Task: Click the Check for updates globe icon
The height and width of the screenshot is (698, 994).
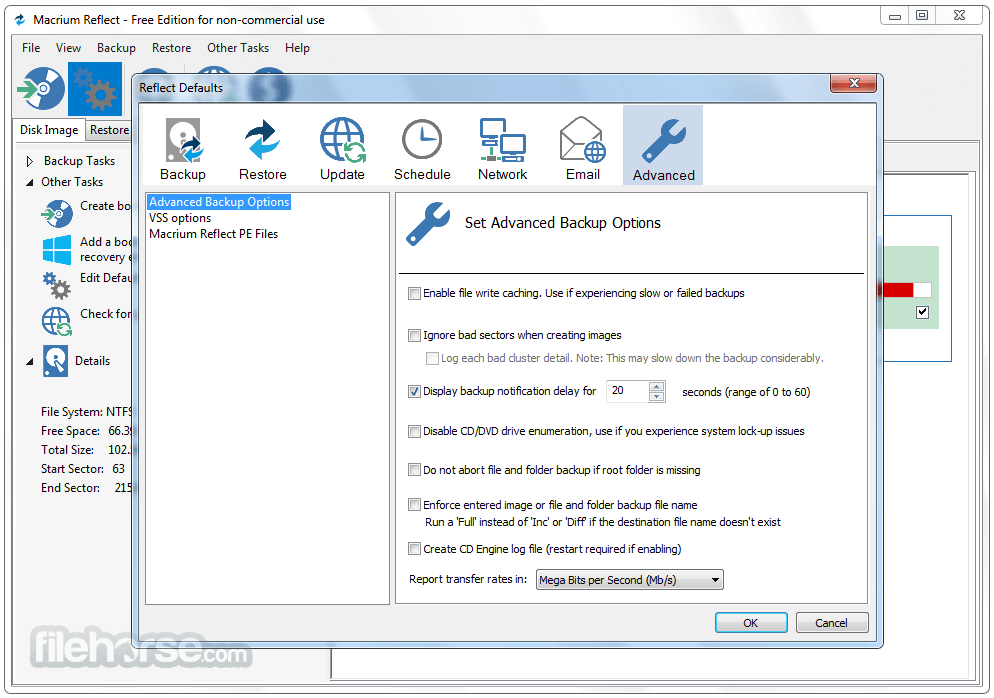Action: tap(57, 321)
